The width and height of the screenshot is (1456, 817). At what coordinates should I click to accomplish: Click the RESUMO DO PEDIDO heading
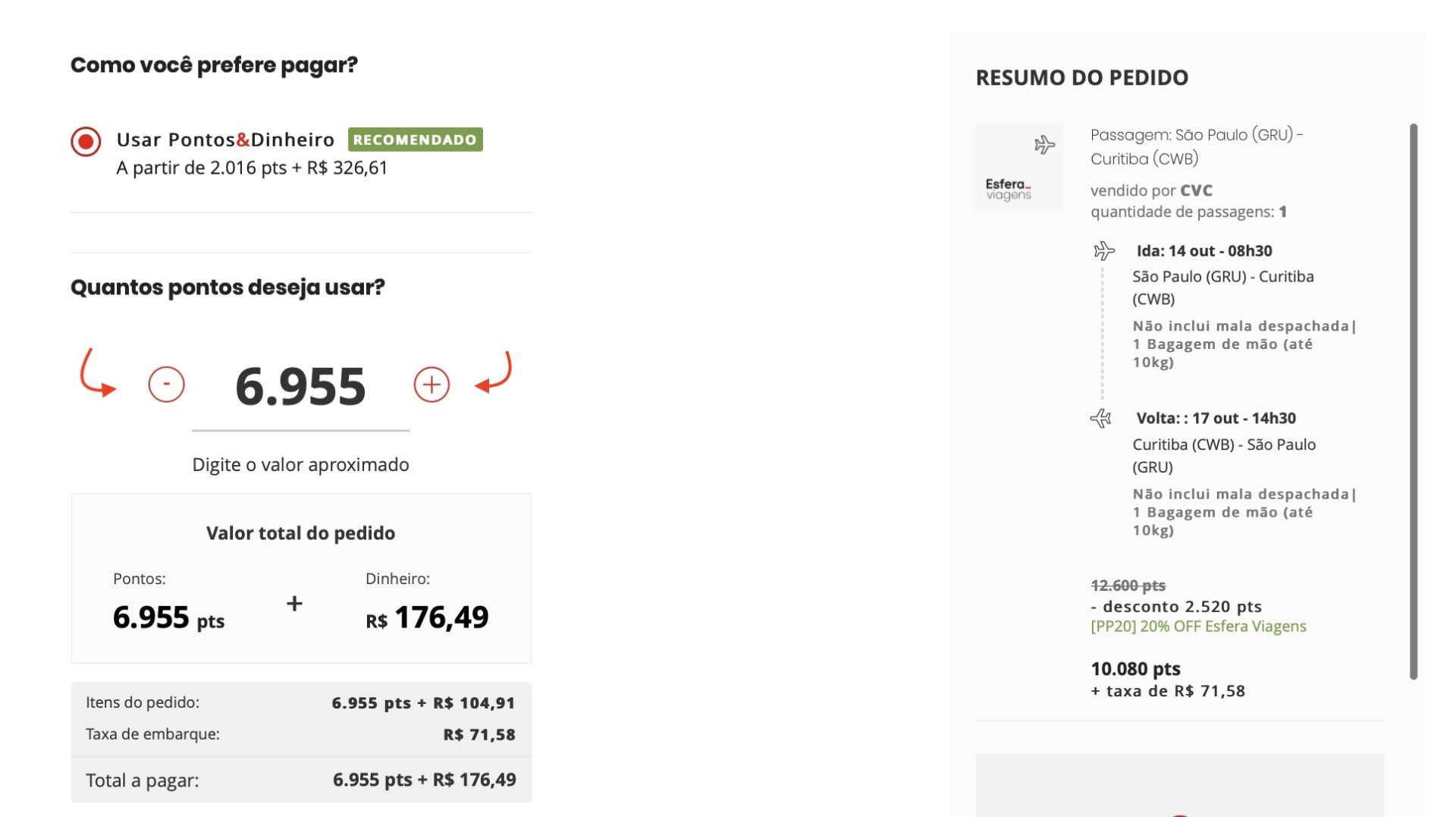1081,77
